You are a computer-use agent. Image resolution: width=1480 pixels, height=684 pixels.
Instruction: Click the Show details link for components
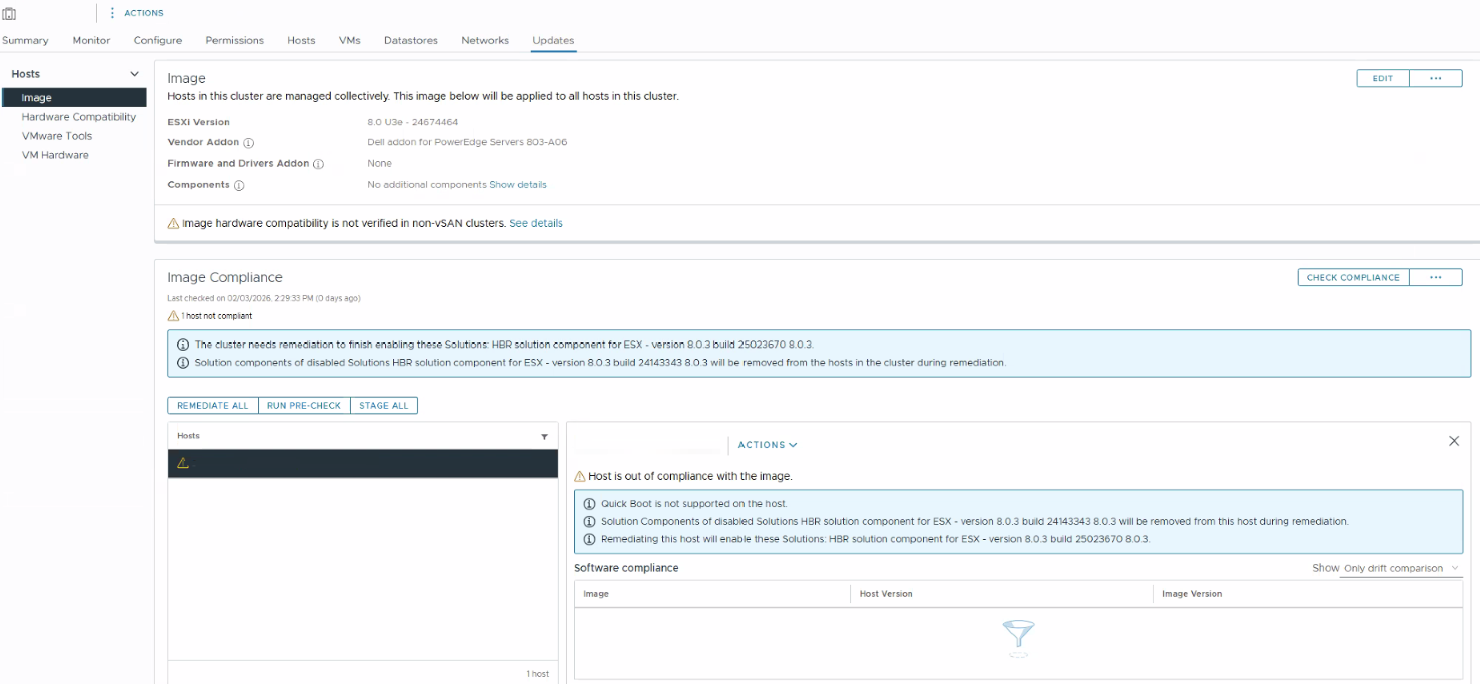[518, 185]
